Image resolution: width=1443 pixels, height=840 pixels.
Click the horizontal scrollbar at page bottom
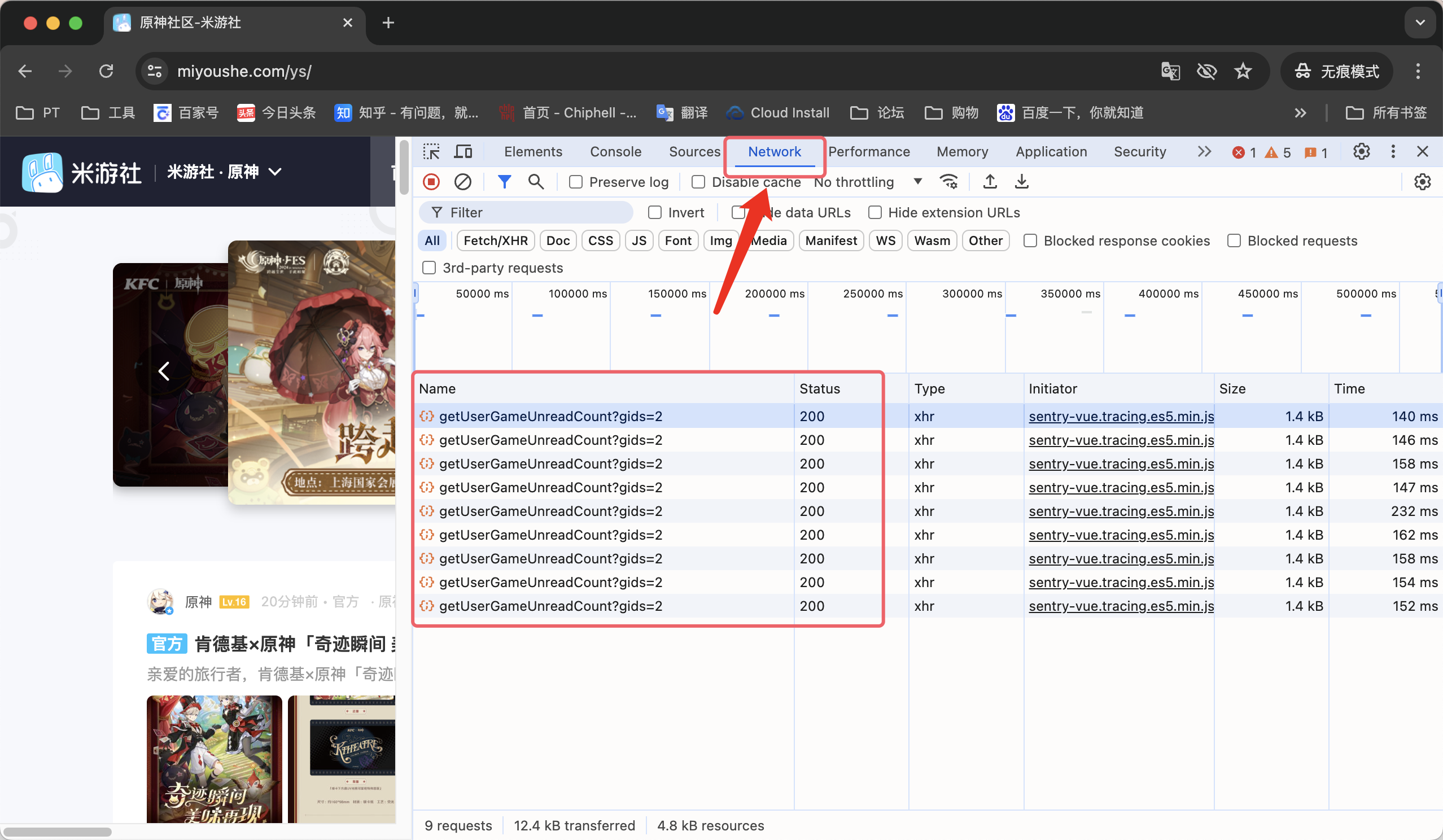57,832
